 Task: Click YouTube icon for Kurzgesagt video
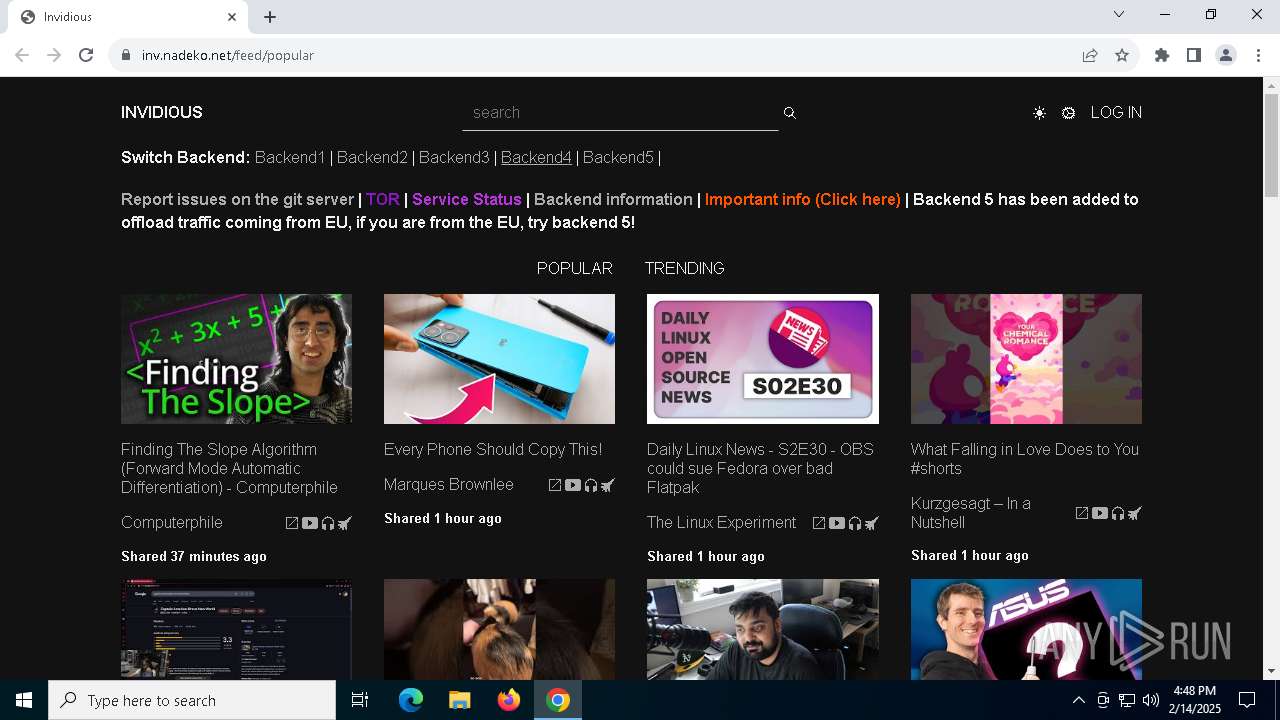(x=1100, y=513)
